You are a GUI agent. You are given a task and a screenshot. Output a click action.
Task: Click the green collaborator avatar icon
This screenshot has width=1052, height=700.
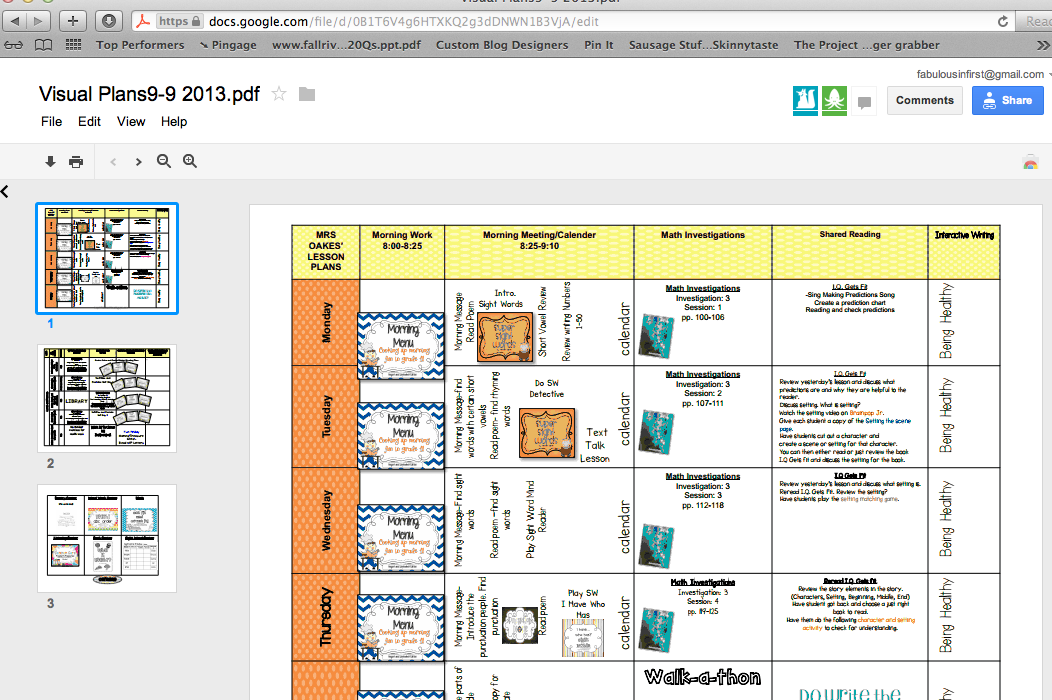coord(835,101)
